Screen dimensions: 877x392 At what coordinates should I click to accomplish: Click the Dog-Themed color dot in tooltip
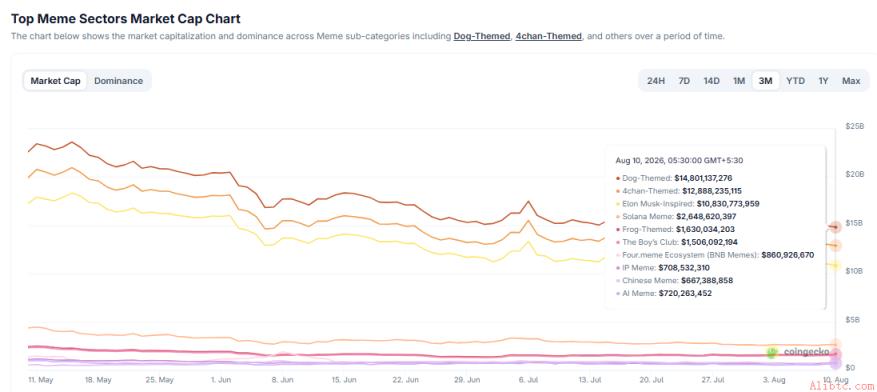tap(617, 178)
